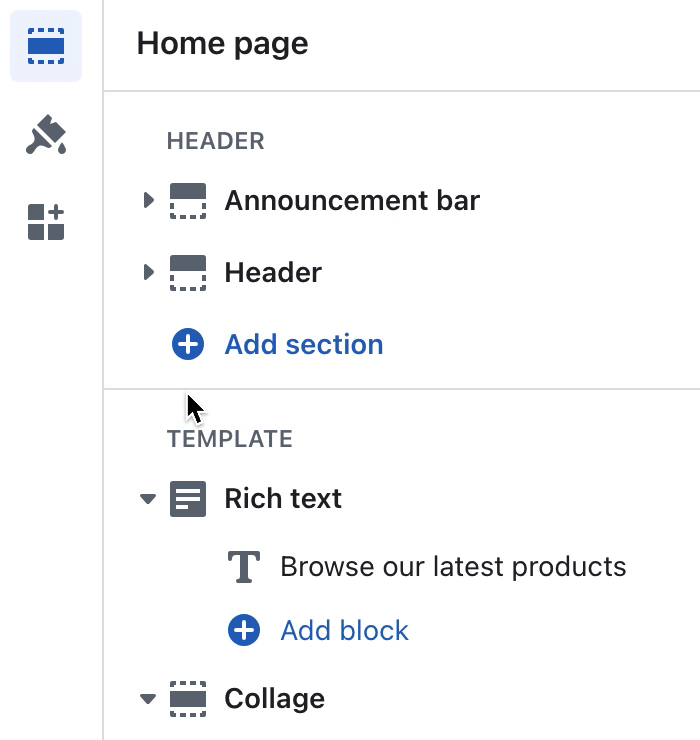Image resolution: width=700 pixels, height=740 pixels.
Task: Select the Collage section label
Action: pos(274,699)
